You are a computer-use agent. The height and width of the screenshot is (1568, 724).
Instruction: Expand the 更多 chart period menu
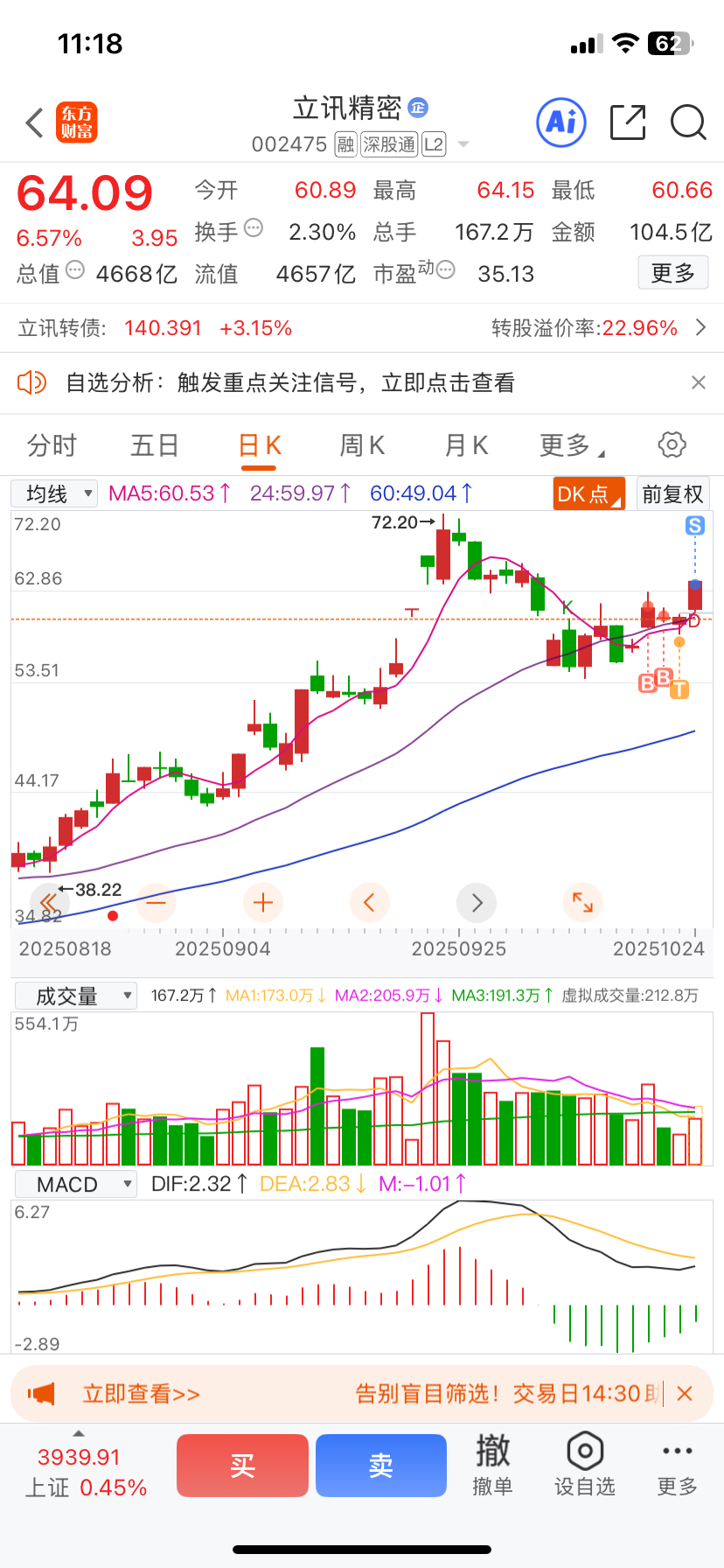click(x=572, y=445)
